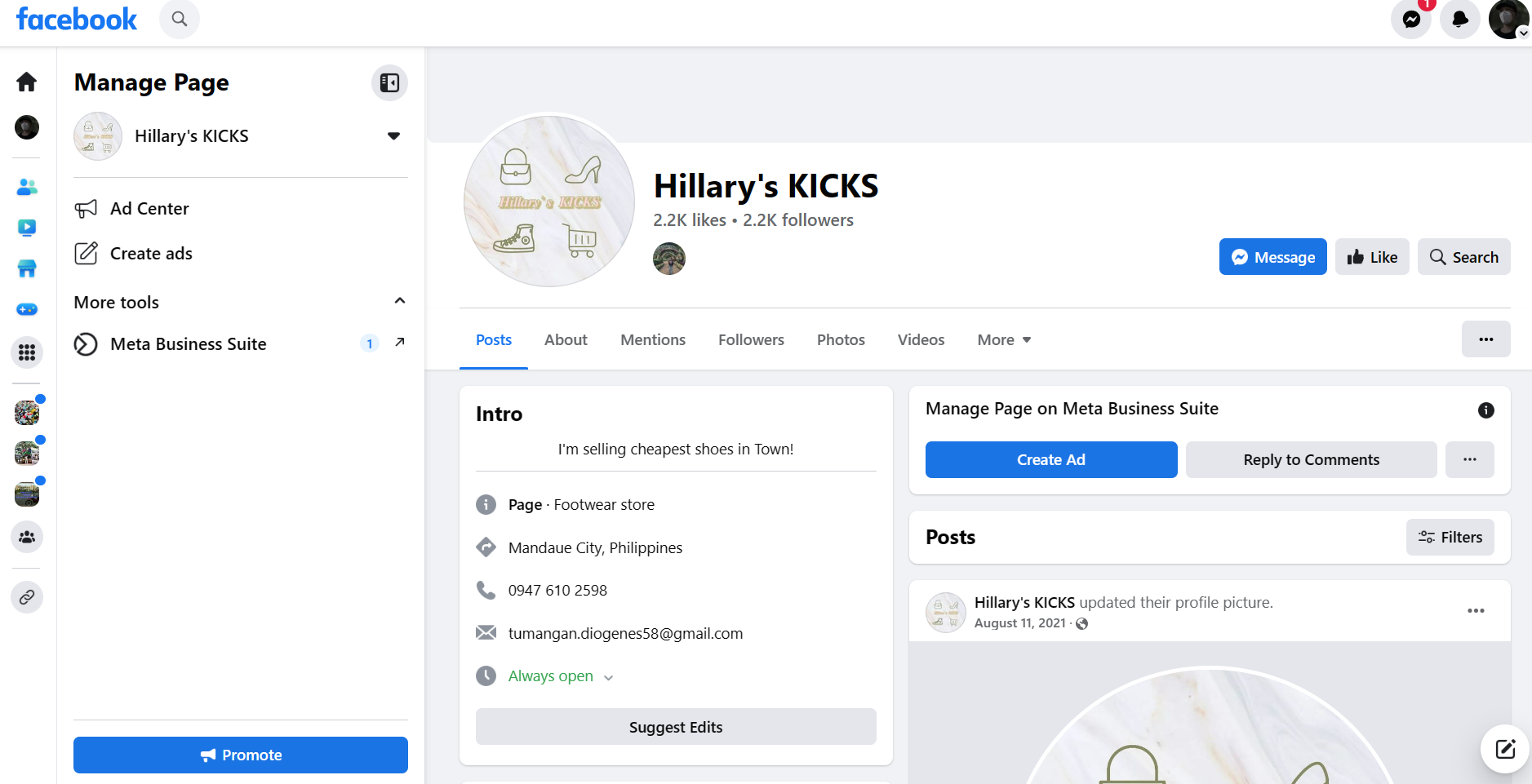Open the Hillary's KICKS page switcher dropdown
1532x784 pixels.
tap(393, 136)
